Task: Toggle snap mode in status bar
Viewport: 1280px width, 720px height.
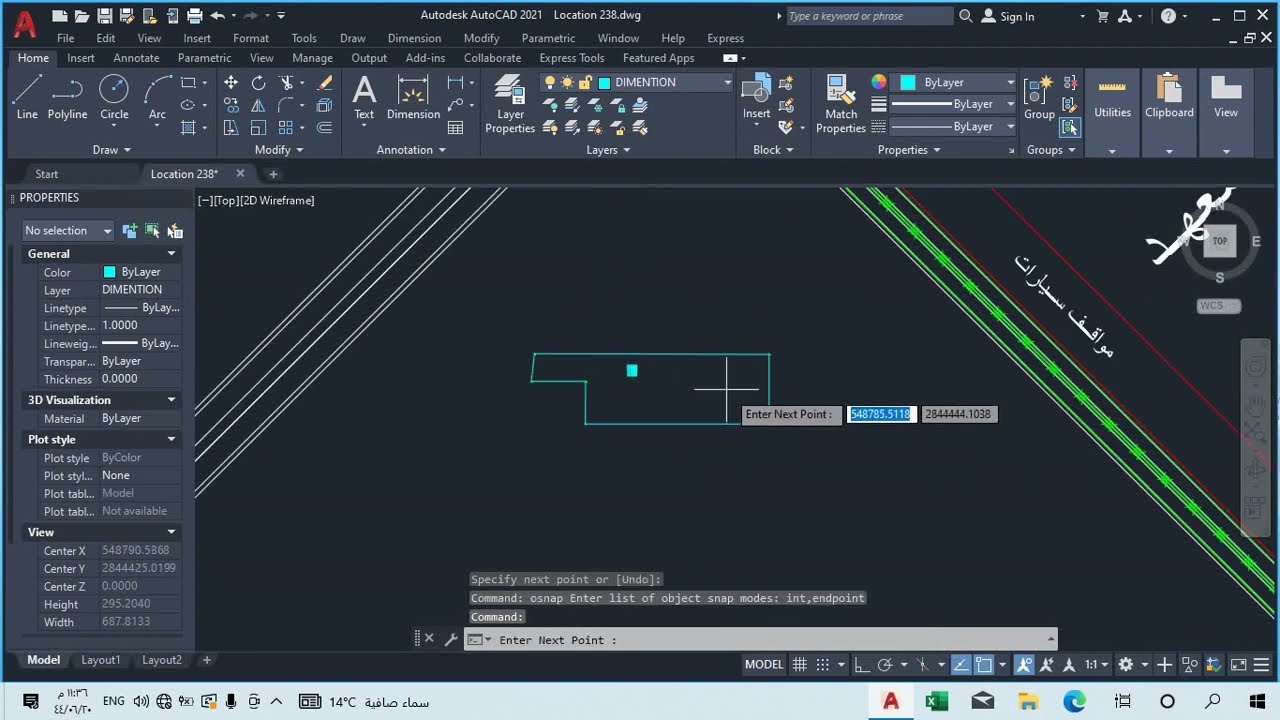Action: point(823,664)
